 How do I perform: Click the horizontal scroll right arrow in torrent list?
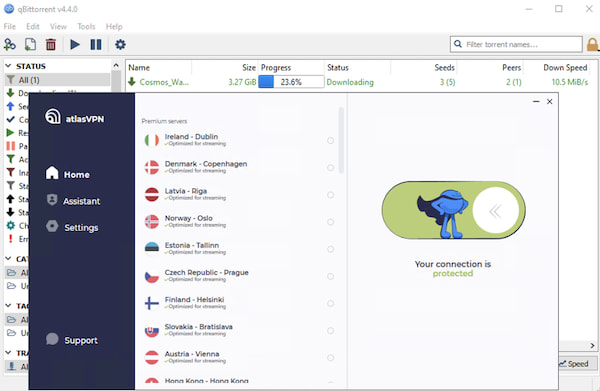click(592, 345)
